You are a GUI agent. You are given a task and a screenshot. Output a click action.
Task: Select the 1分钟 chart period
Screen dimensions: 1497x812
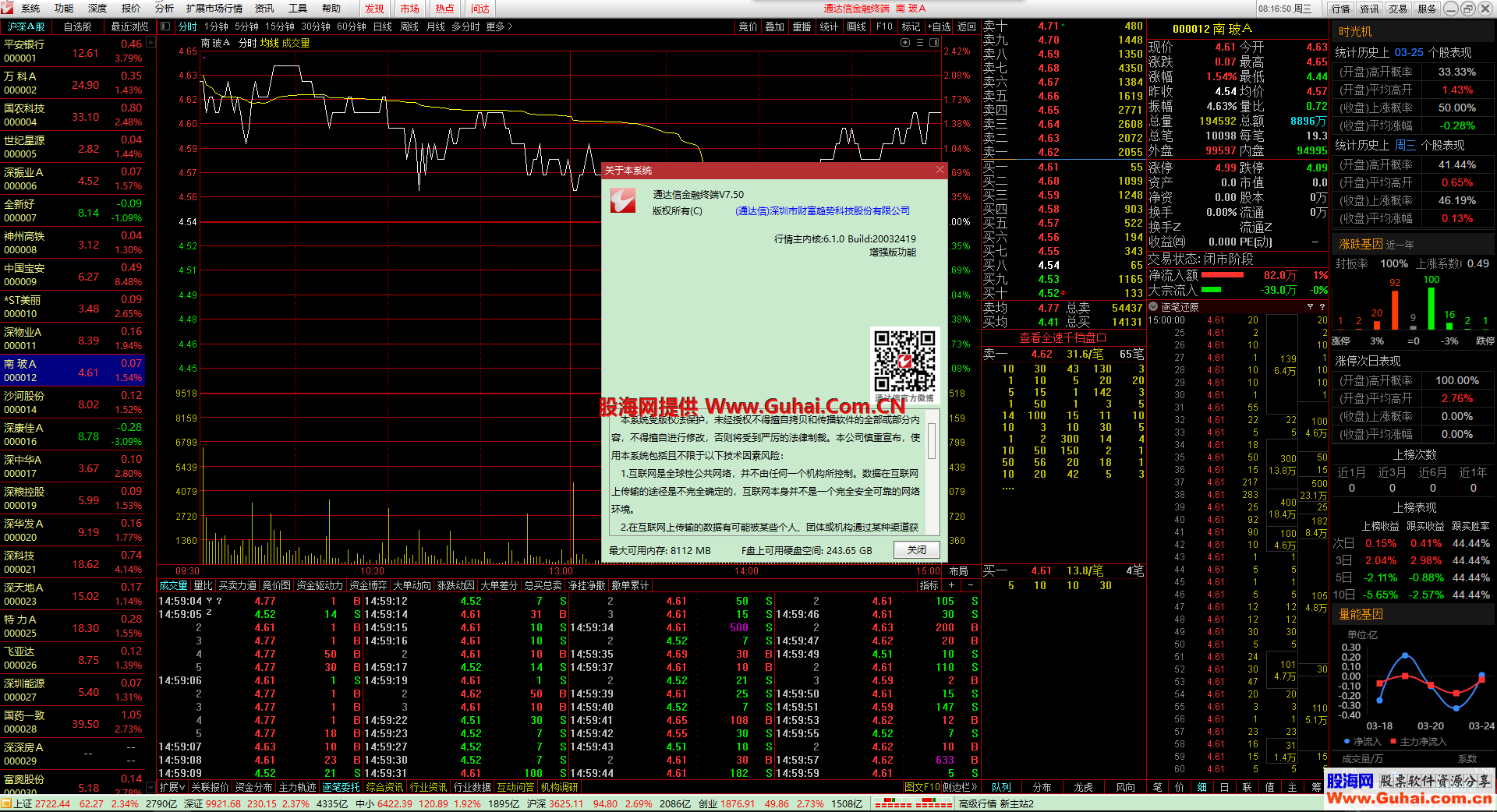coord(216,26)
